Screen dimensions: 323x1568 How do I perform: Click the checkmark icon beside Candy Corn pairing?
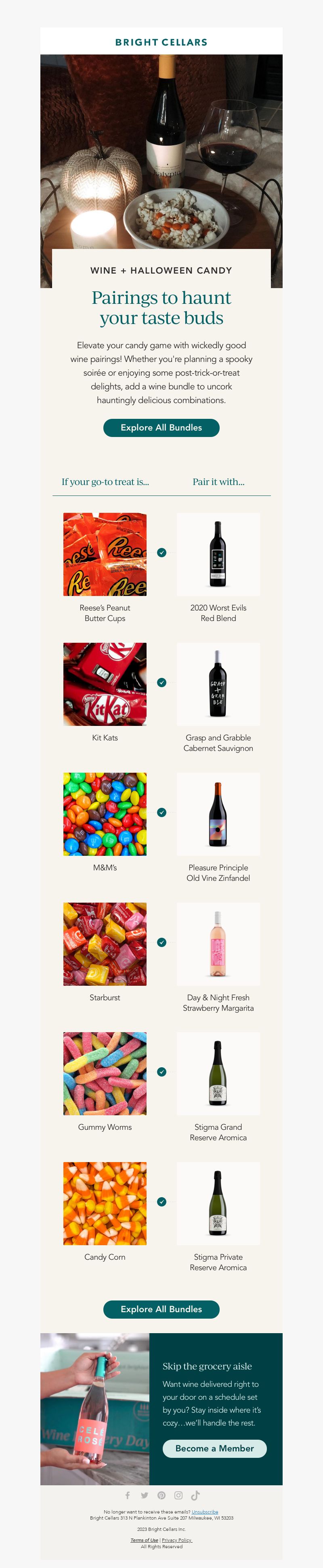click(161, 1202)
